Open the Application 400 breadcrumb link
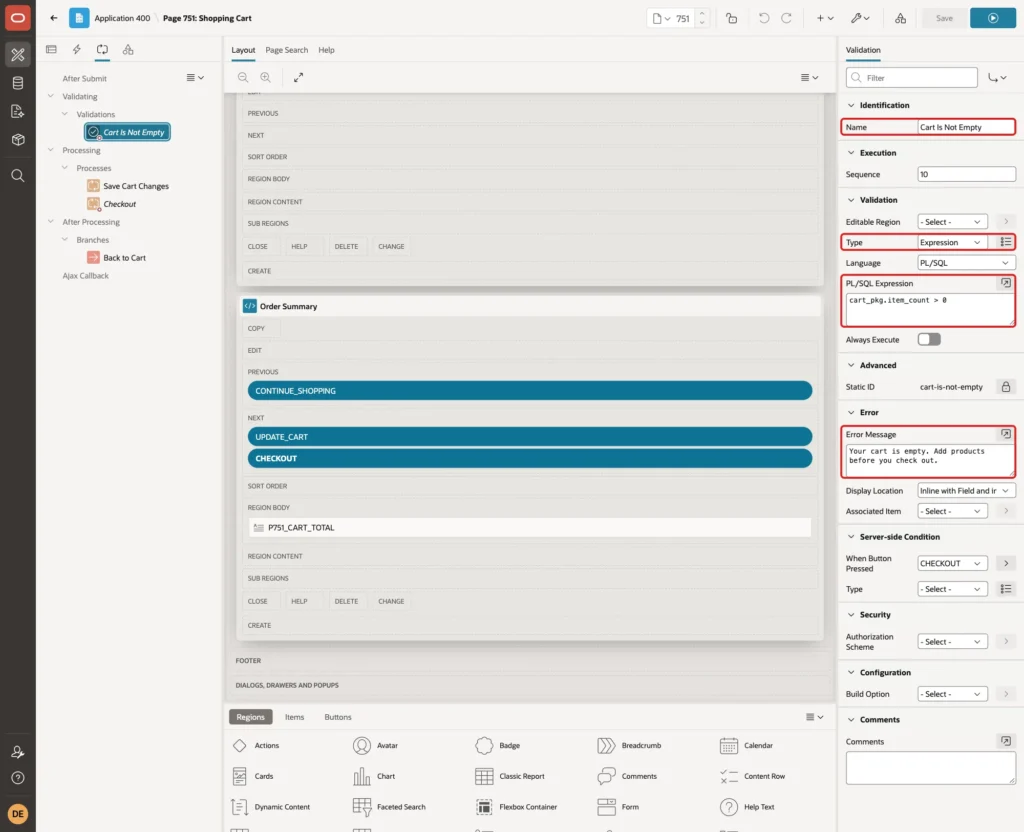 coord(122,18)
